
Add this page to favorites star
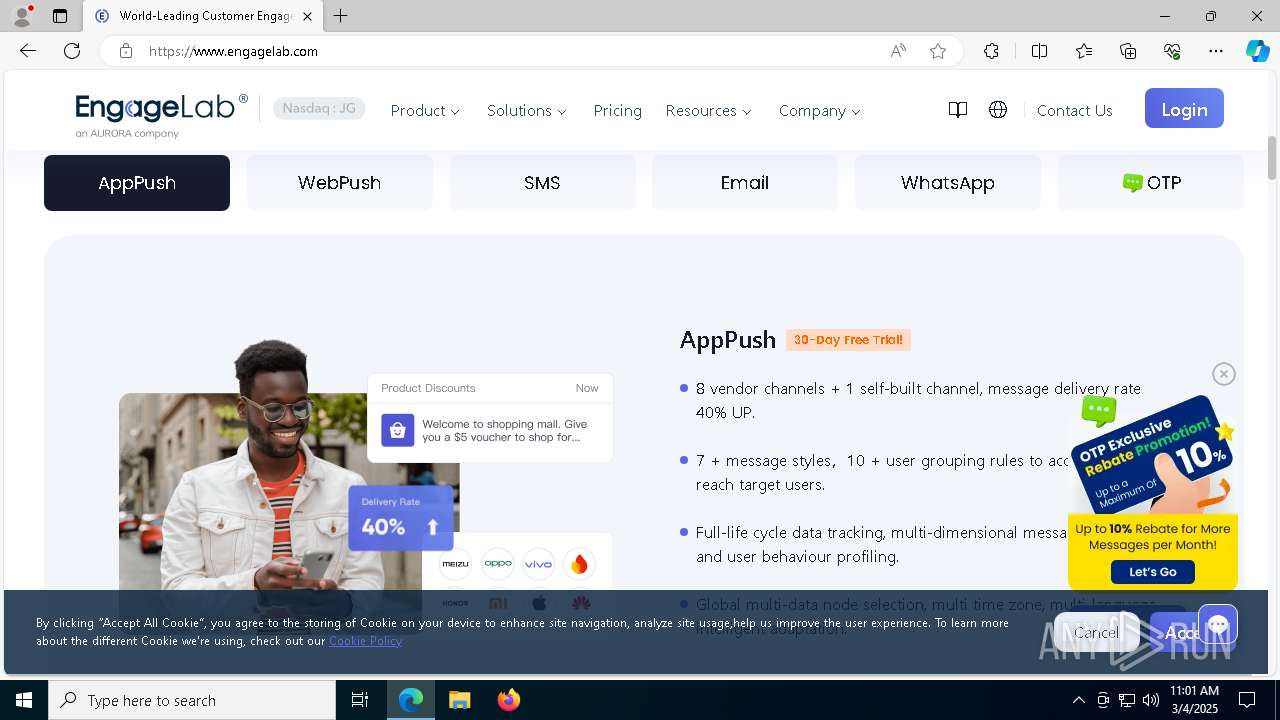[938, 51]
